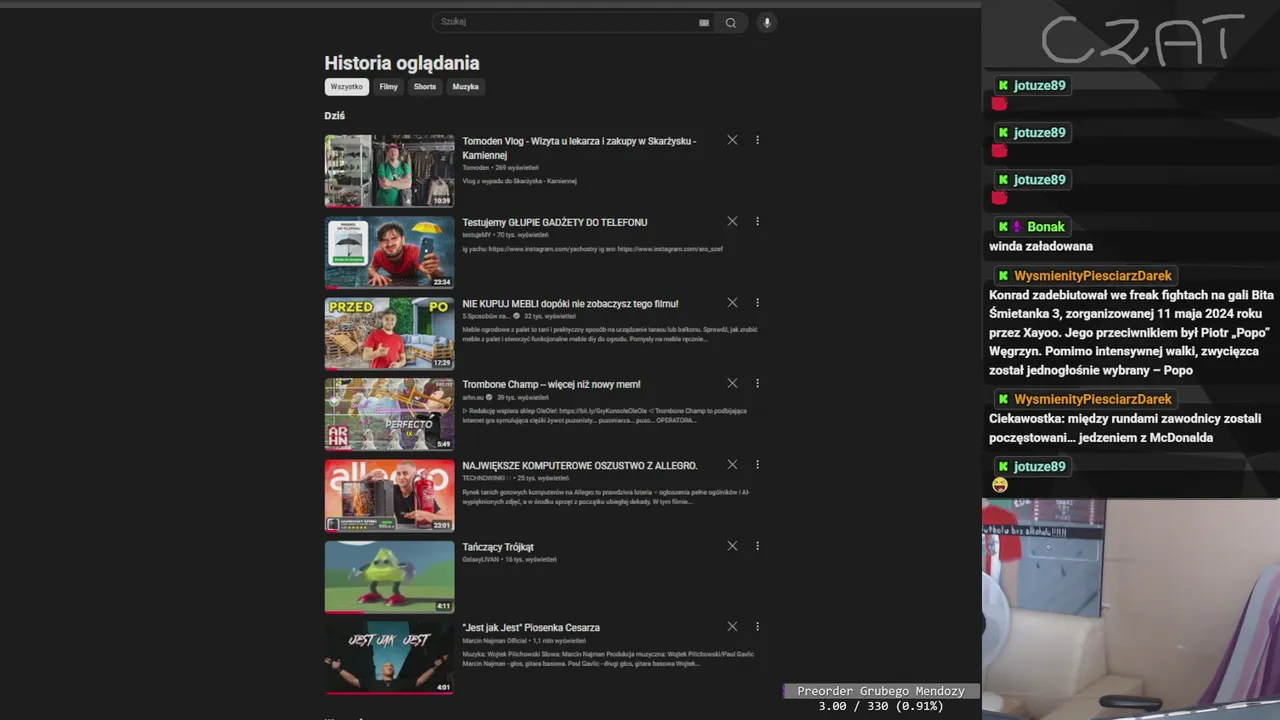Remove Tańczący Trójkąt from history
Image resolution: width=1280 pixels, height=720 pixels.
click(x=732, y=546)
